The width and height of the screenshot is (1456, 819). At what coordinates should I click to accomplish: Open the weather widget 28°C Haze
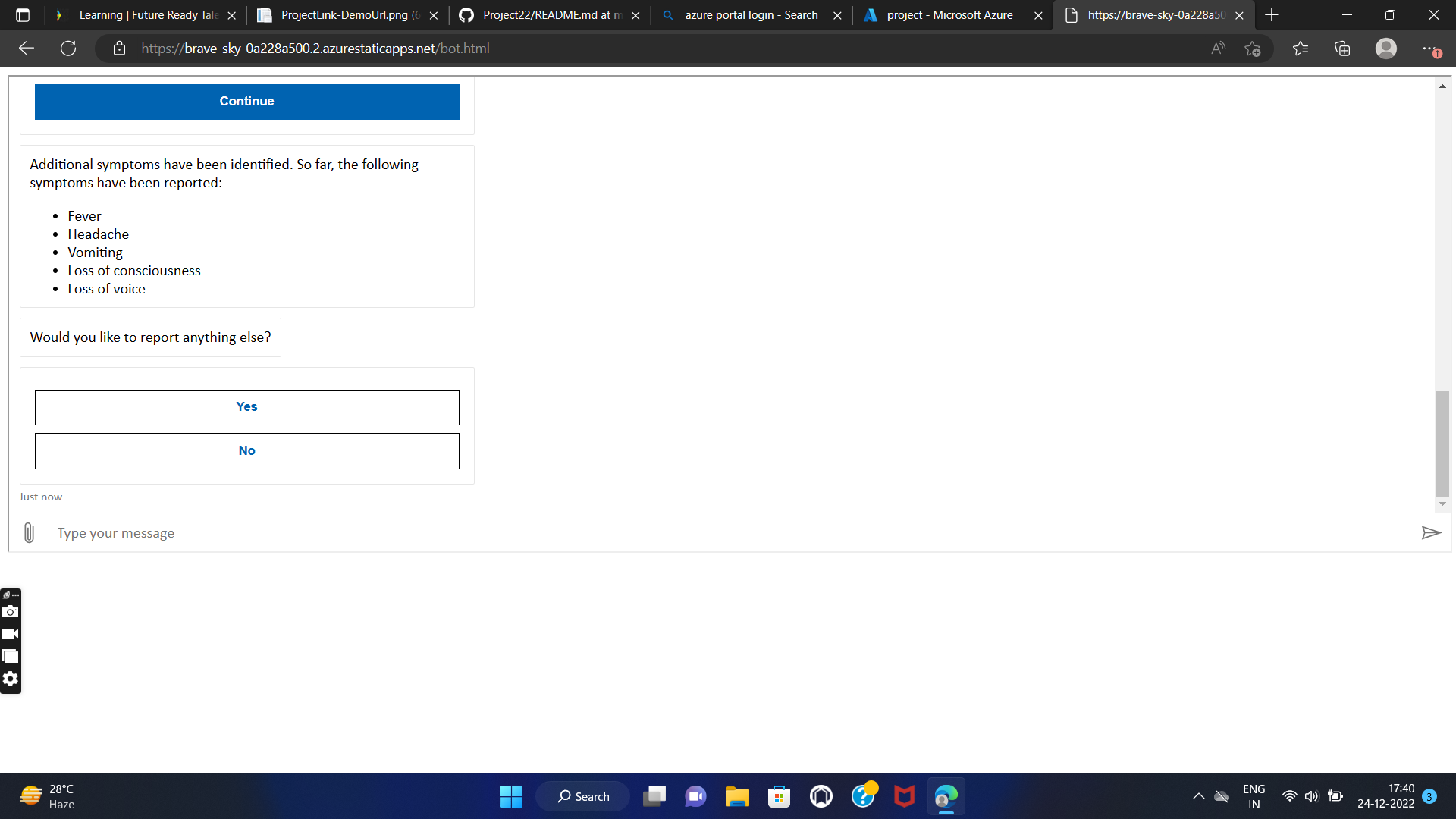47,796
